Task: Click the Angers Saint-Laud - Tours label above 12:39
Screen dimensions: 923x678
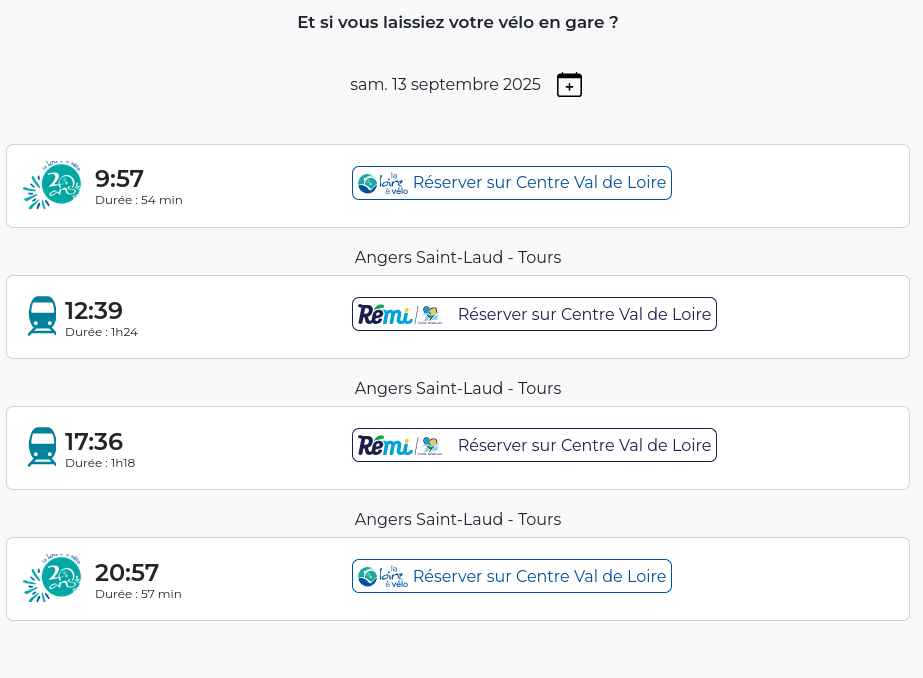Action: tap(458, 258)
